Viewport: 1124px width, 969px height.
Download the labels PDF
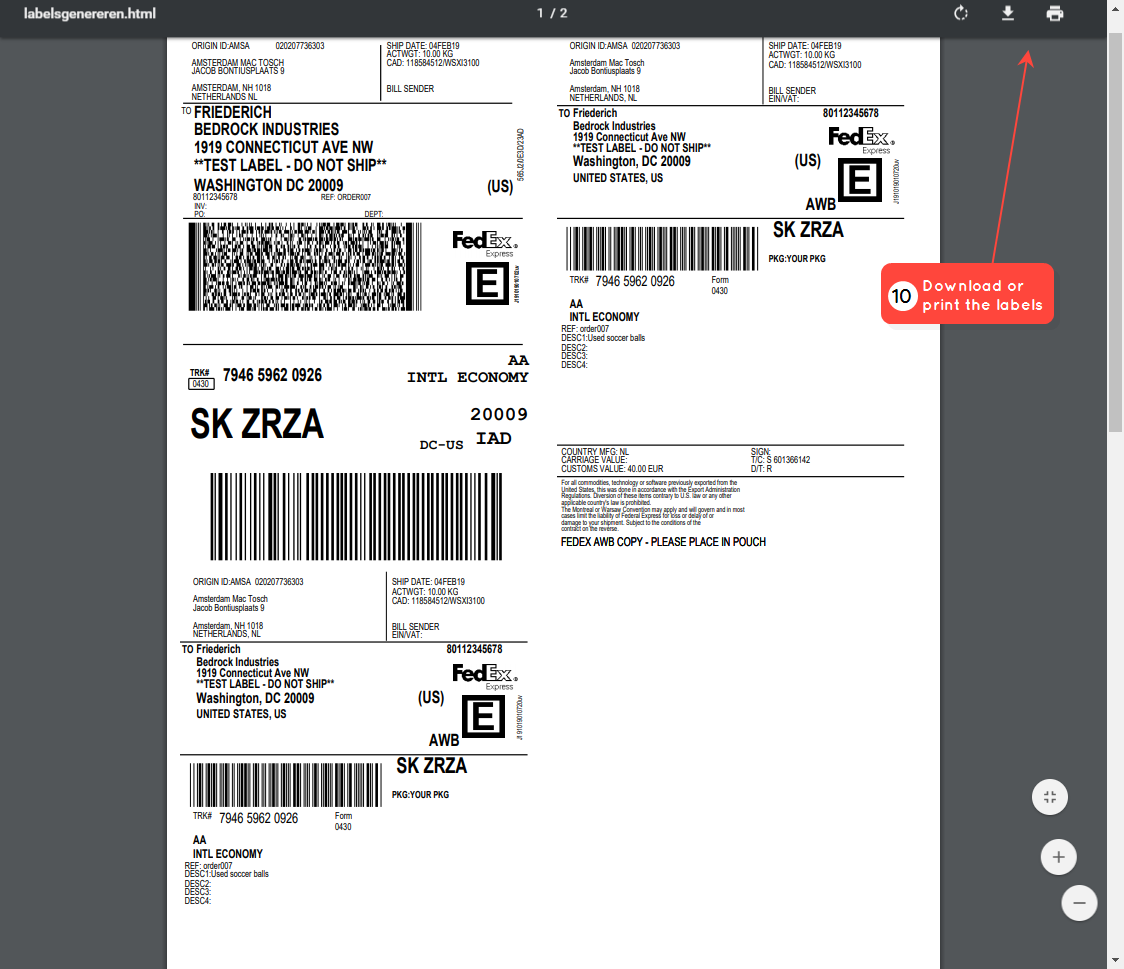(1008, 13)
